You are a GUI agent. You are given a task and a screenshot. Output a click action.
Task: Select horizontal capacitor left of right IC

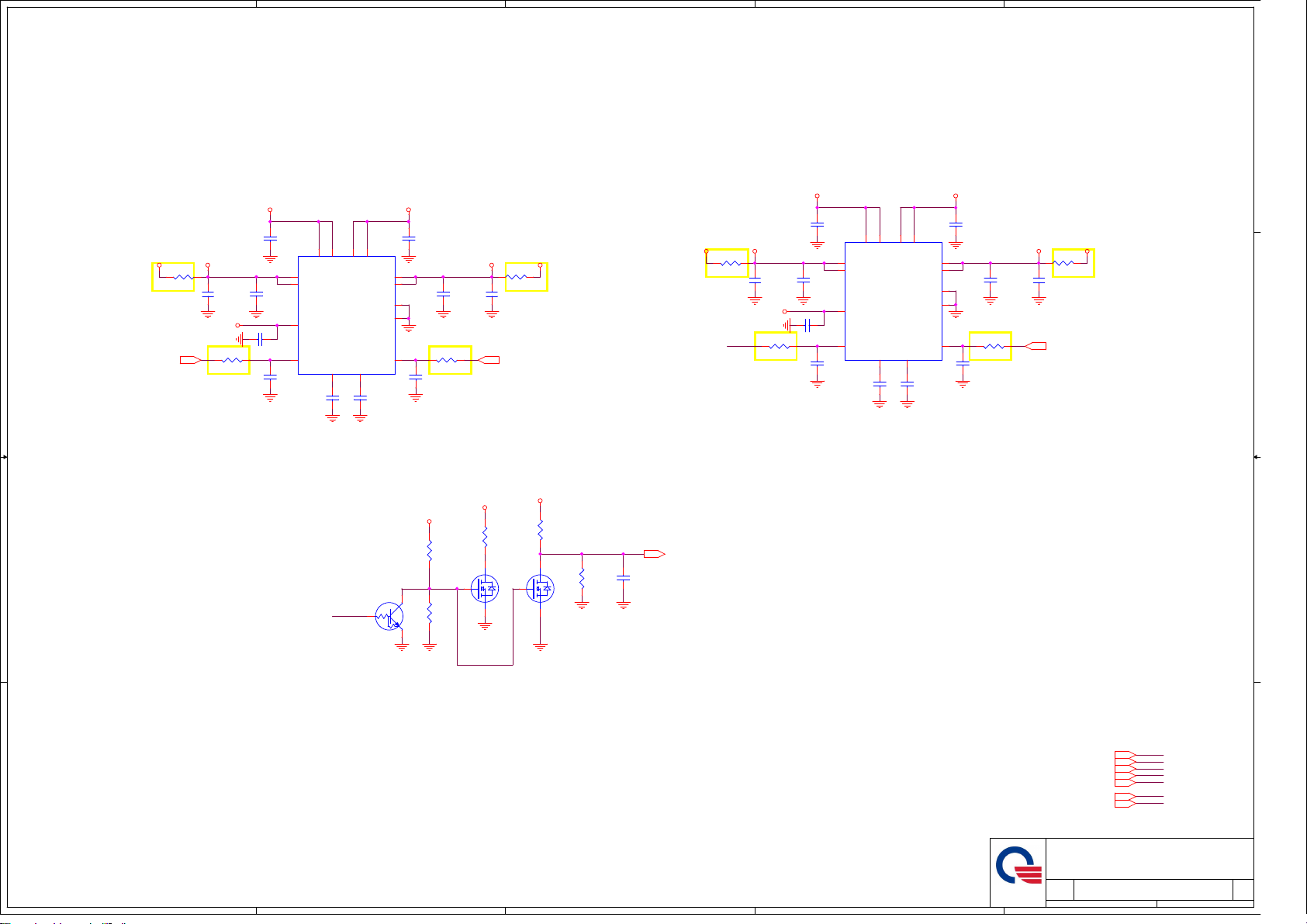(x=807, y=325)
